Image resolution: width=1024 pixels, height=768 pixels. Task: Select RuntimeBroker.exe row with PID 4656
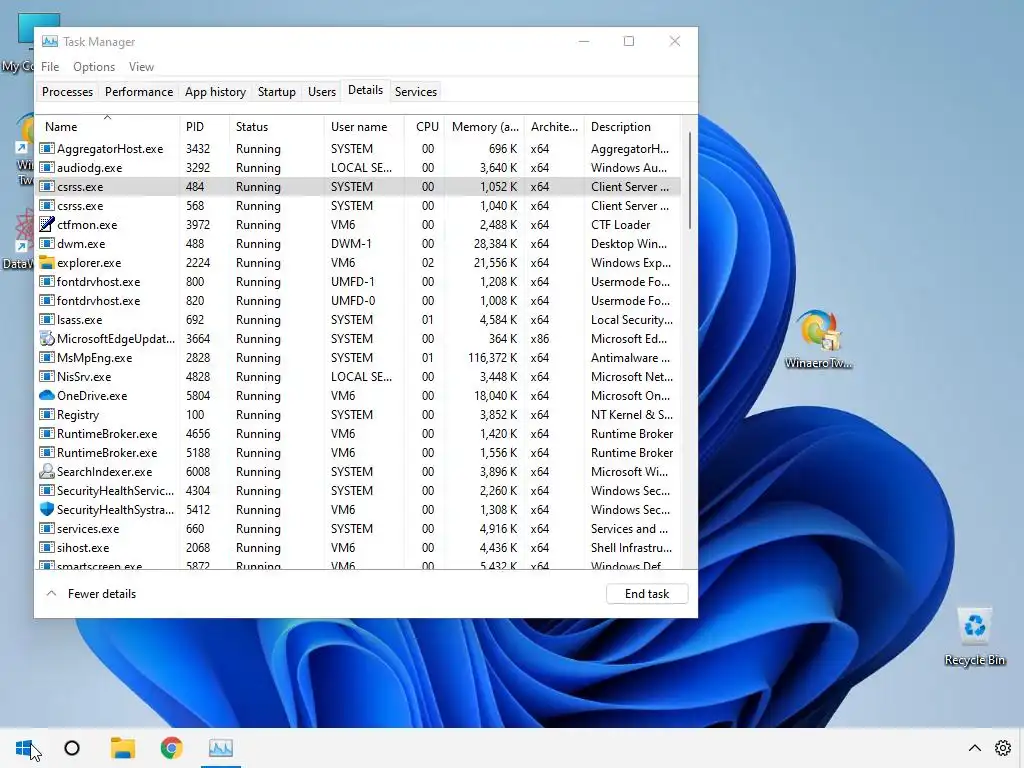point(359,434)
